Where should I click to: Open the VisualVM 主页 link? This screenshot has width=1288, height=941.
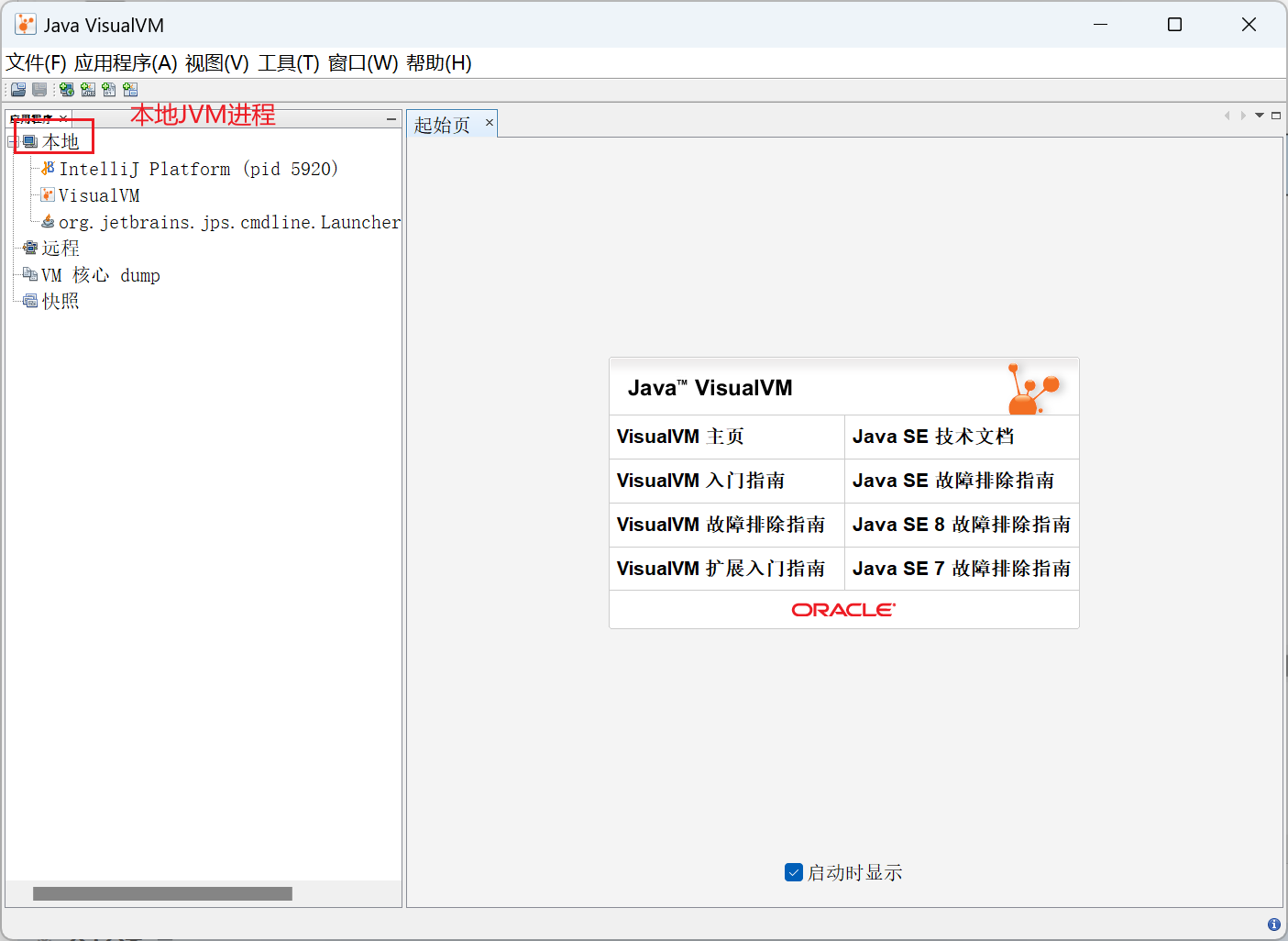click(x=680, y=437)
